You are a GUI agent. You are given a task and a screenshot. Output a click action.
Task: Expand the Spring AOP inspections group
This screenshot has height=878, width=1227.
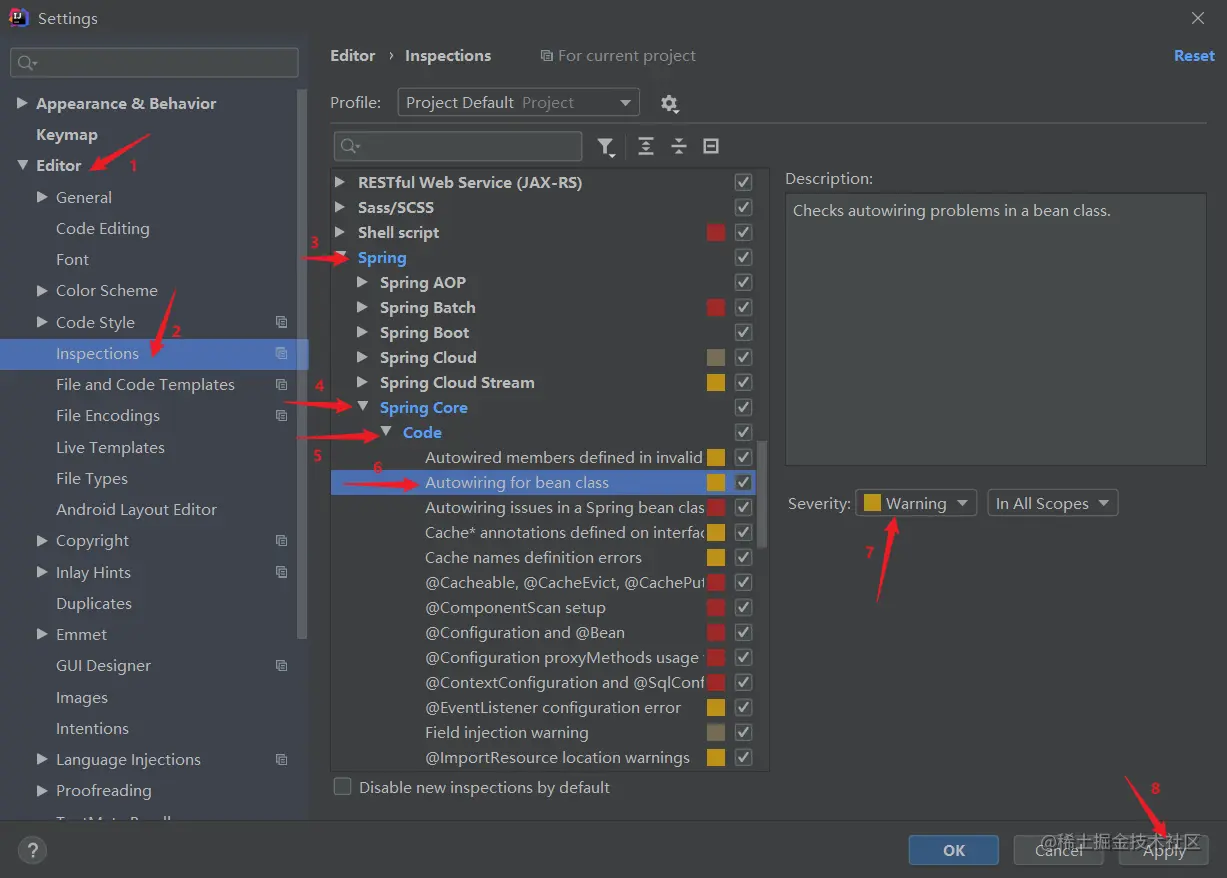pyautogui.click(x=363, y=282)
